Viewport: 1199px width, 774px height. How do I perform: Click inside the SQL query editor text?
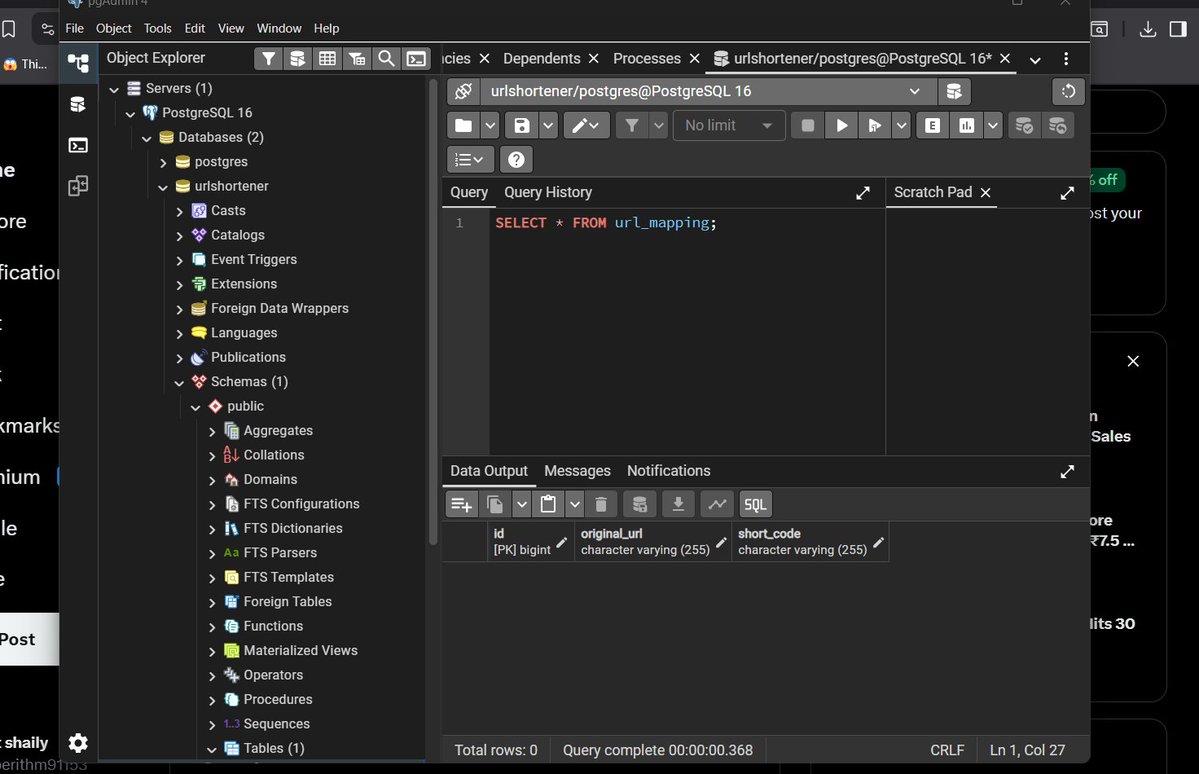click(606, 223)
